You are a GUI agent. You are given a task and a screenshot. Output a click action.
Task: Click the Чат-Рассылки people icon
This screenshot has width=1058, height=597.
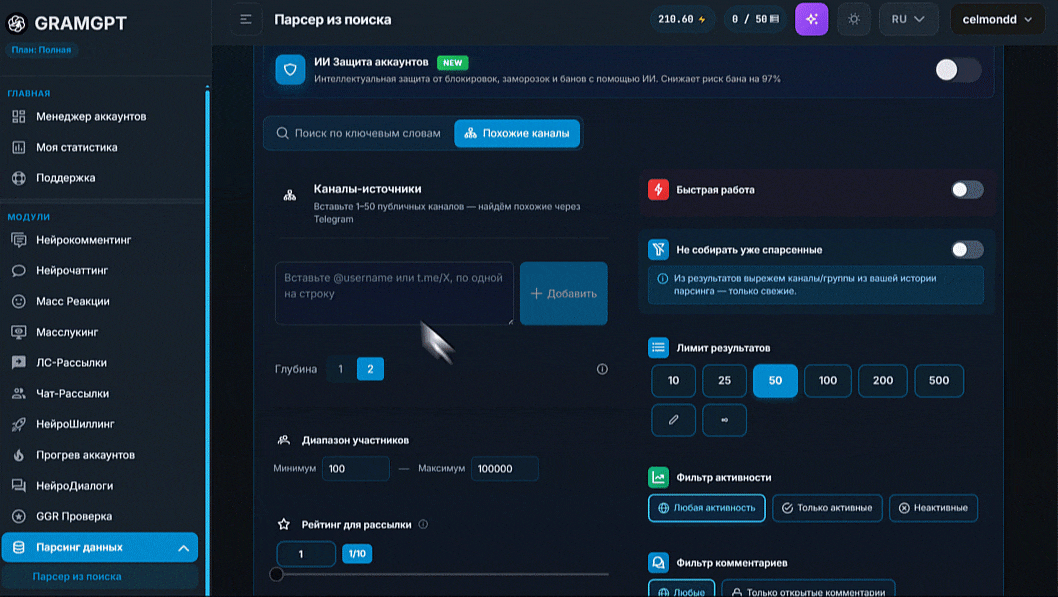click(19, 393)
